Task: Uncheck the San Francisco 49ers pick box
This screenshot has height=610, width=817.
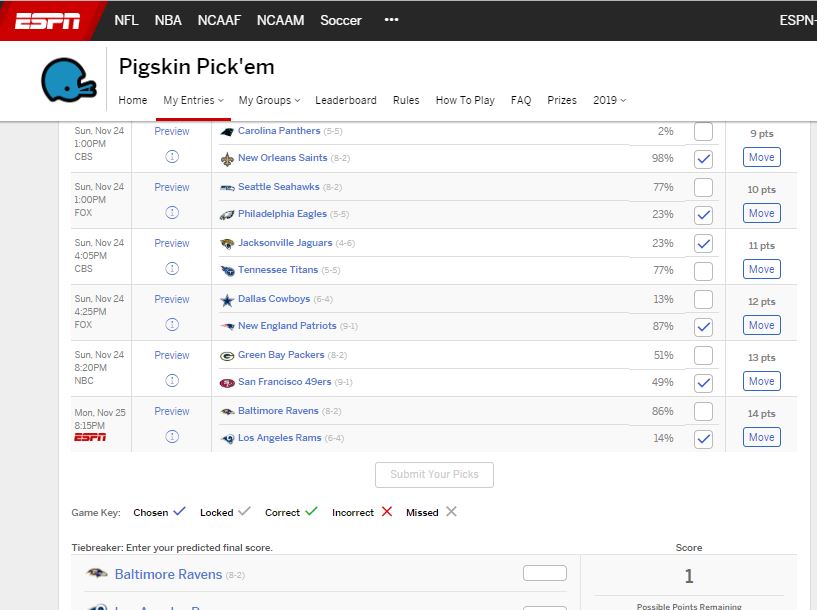Action: coord(703,383)
